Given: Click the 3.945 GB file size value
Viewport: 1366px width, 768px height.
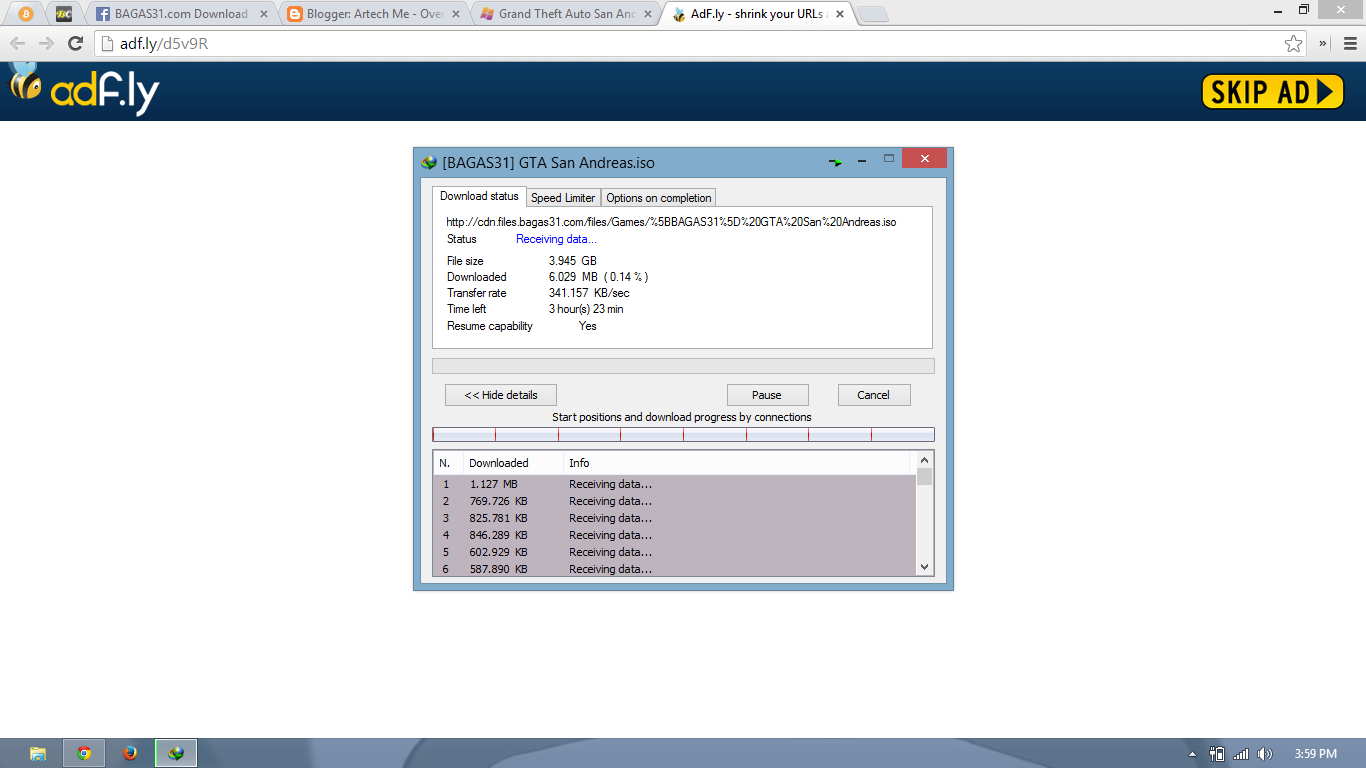Looking at the screenshot, I should tap(572, 261).
